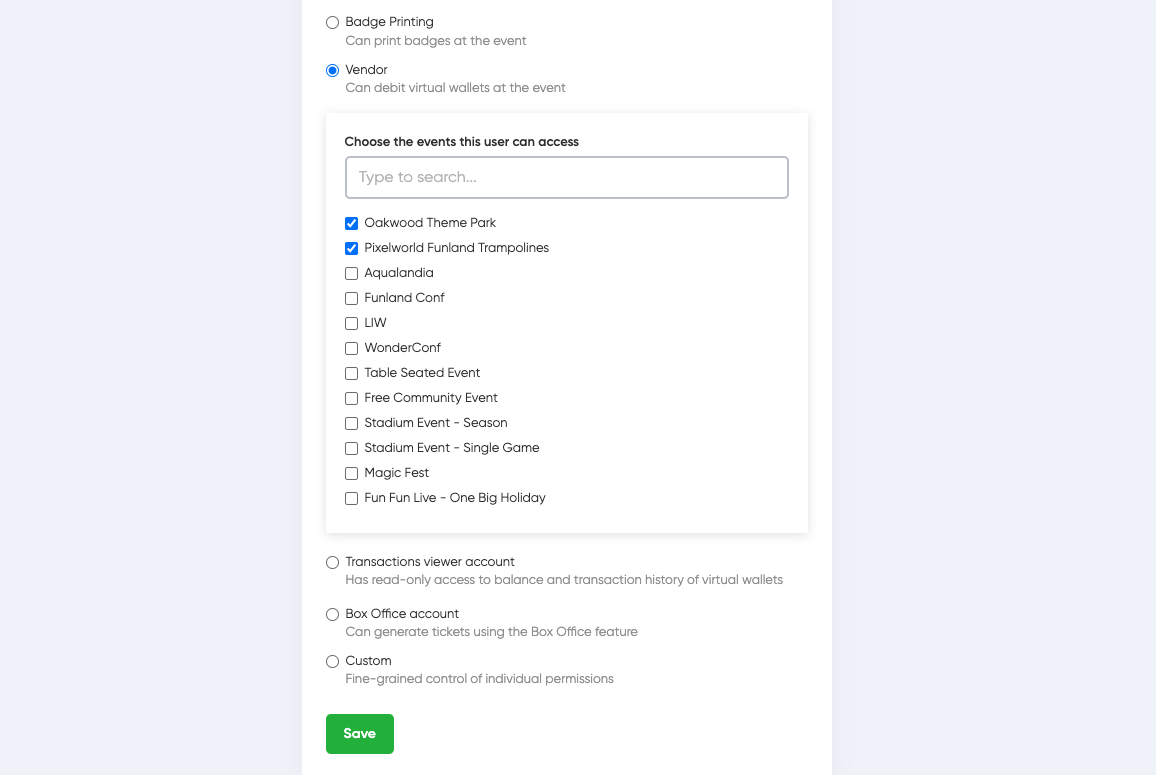Click the Pixelworld Funland Trampolines label text
The width and height of the screenshot is (1156, 775).
(456, 248)
